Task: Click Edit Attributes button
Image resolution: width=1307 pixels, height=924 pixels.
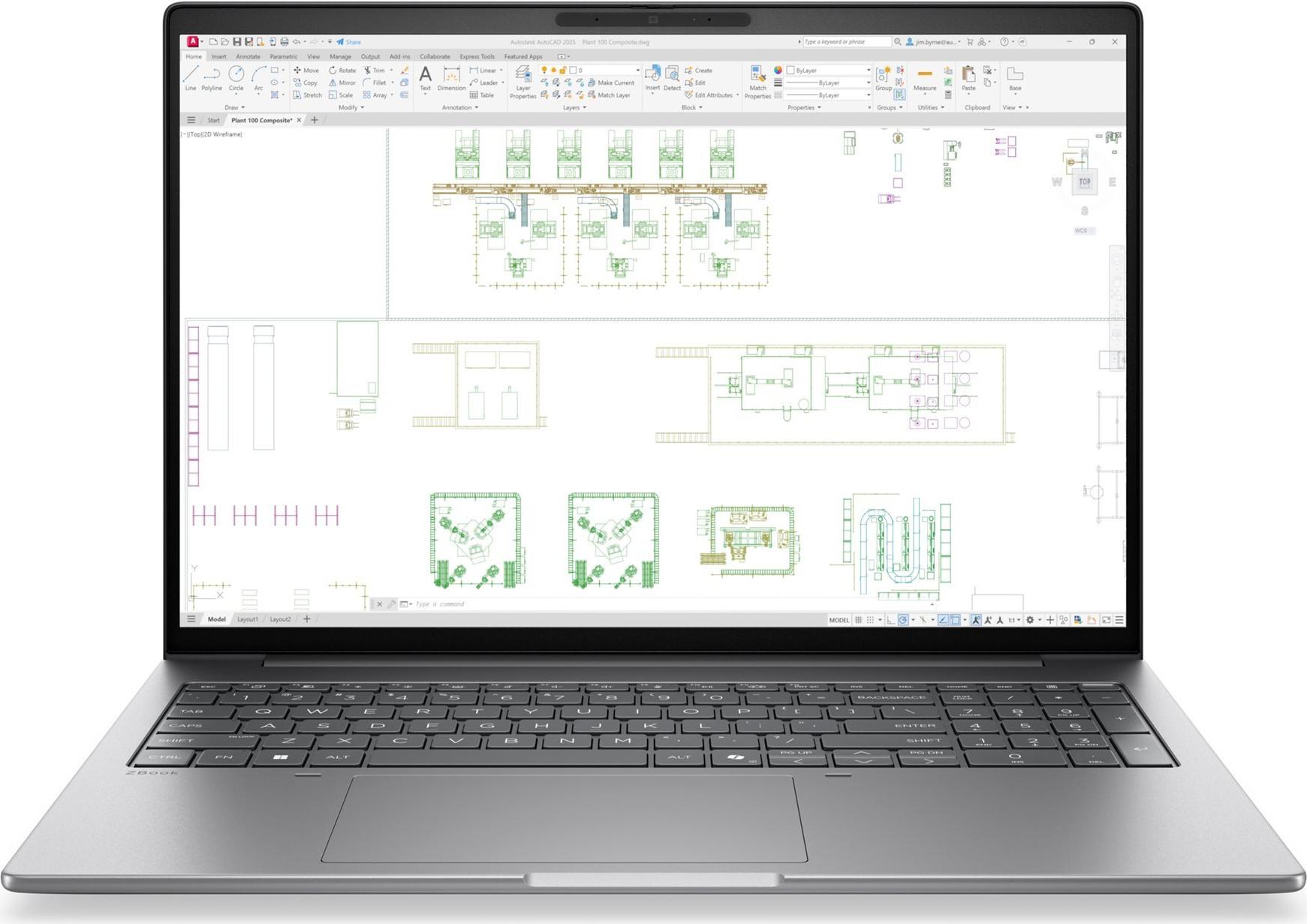Action: [x=709, y=95]
